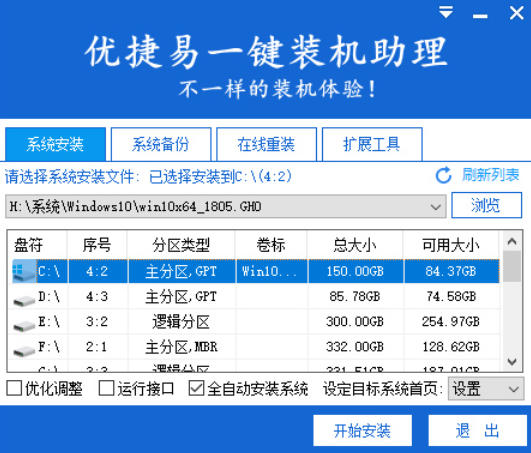
Task: Open the 在线重装 tab
Action: [266, 144]
